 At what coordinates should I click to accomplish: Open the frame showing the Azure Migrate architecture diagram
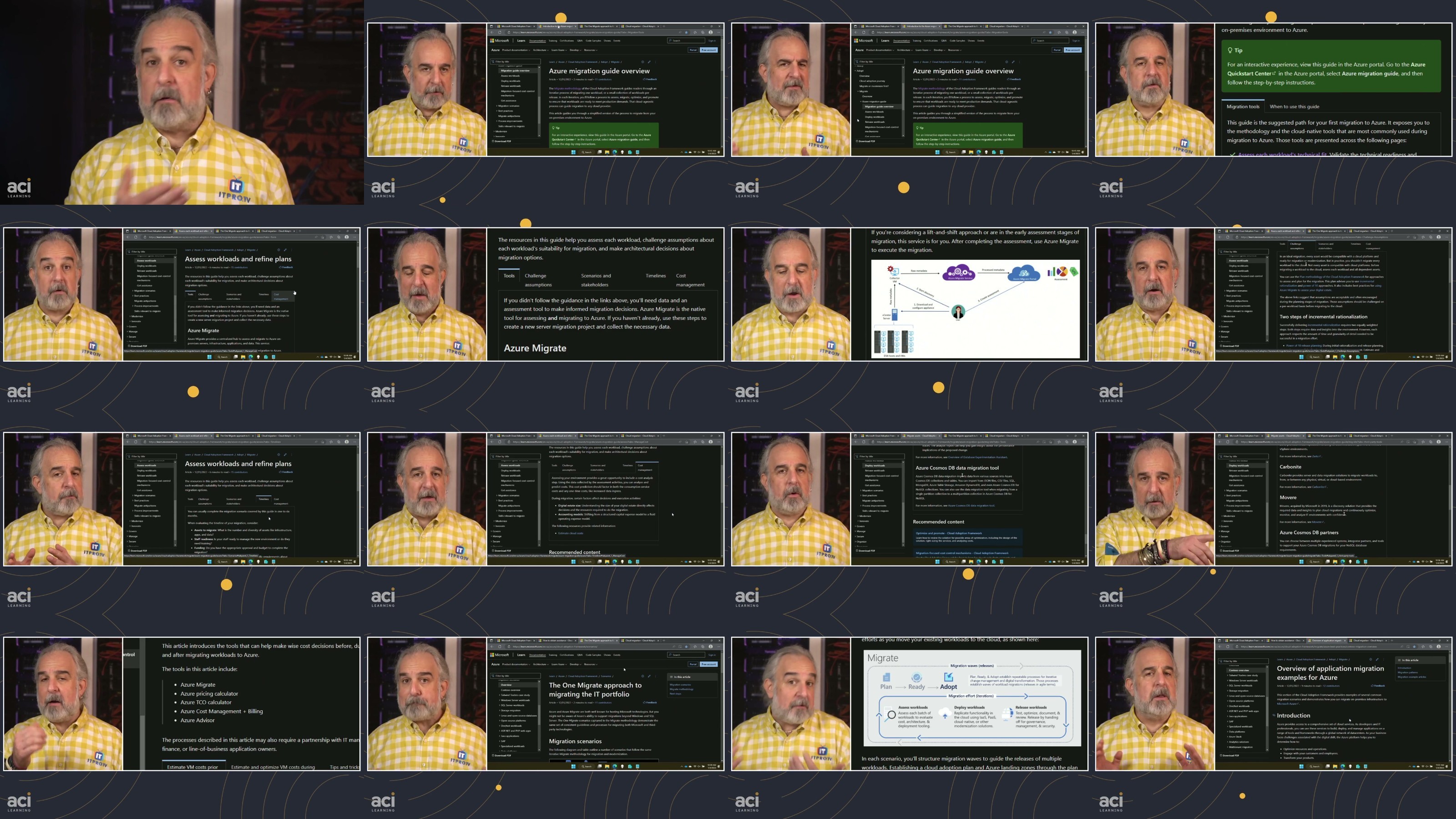(x=909, y=294)
